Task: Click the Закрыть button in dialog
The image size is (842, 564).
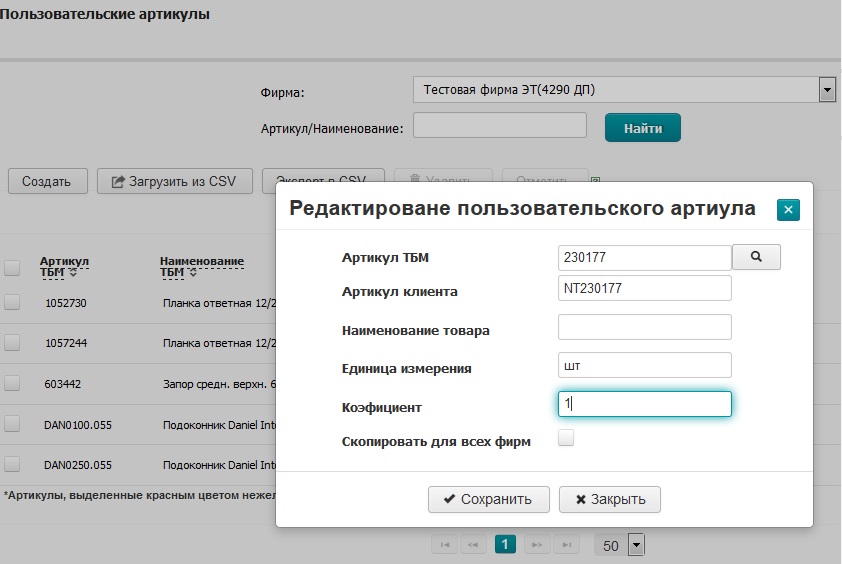Action: click(610, 499)
